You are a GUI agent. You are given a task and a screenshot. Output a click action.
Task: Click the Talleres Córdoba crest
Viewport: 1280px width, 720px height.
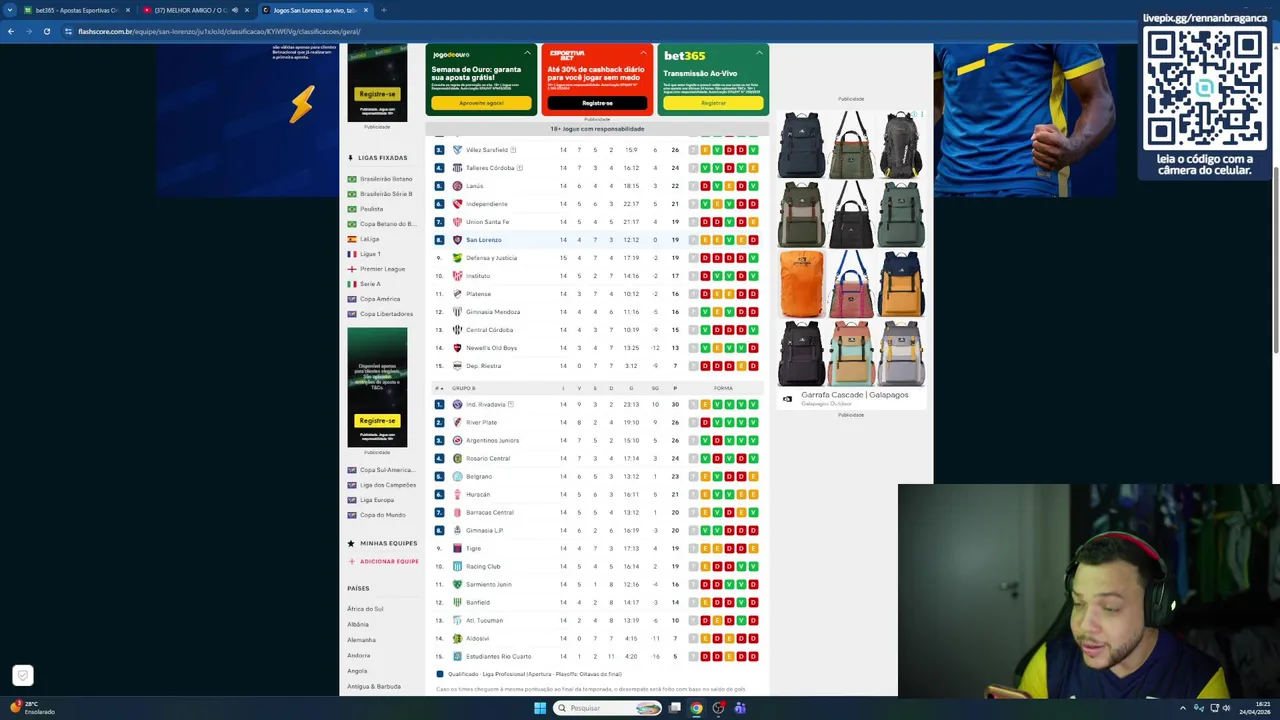coord(457,168)
